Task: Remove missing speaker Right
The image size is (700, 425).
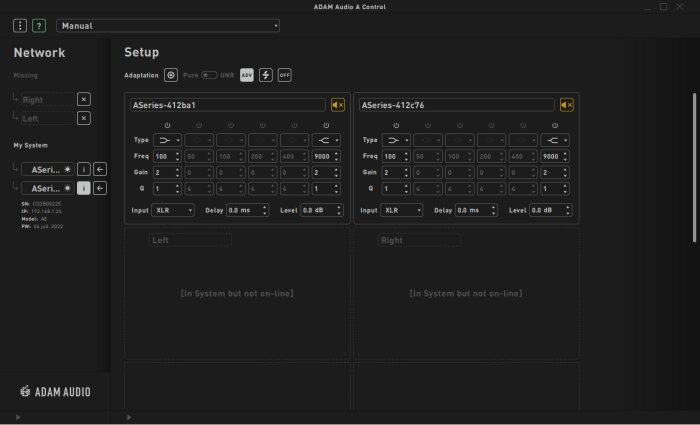Action: (x=83, y=99)
